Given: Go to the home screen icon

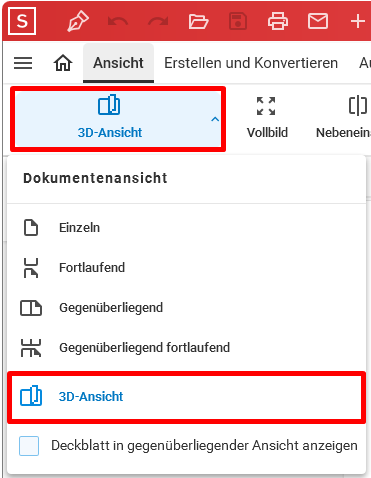Looking at the screenshot, I should pos(63,63).
